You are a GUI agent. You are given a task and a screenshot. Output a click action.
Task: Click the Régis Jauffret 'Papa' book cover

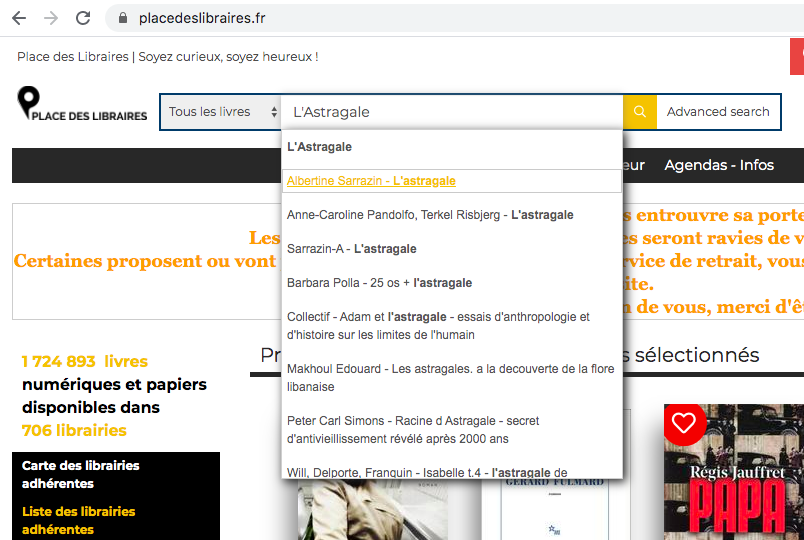(x=734, y=472)
